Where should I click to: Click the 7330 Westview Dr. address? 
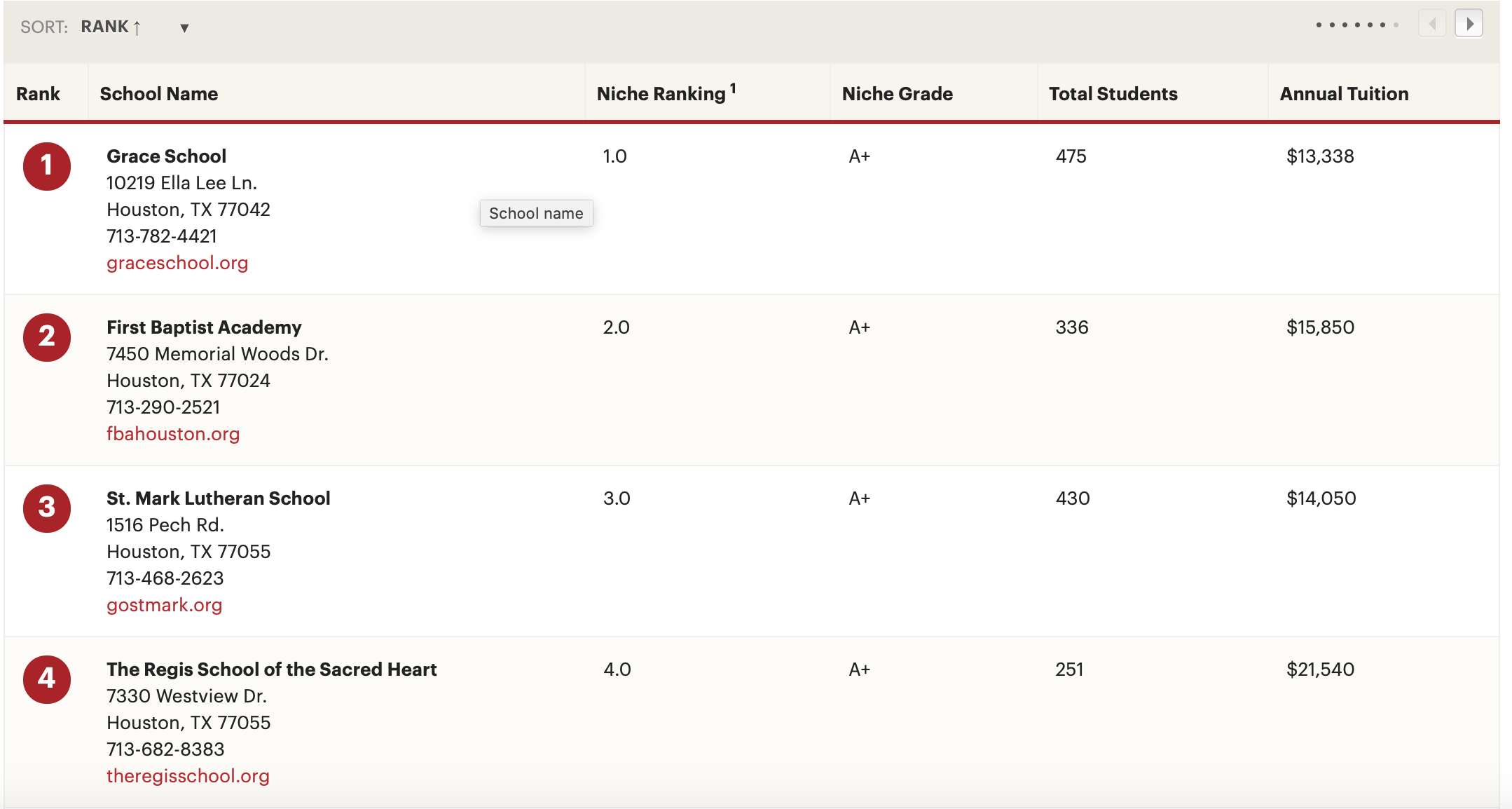pos(187,696)
